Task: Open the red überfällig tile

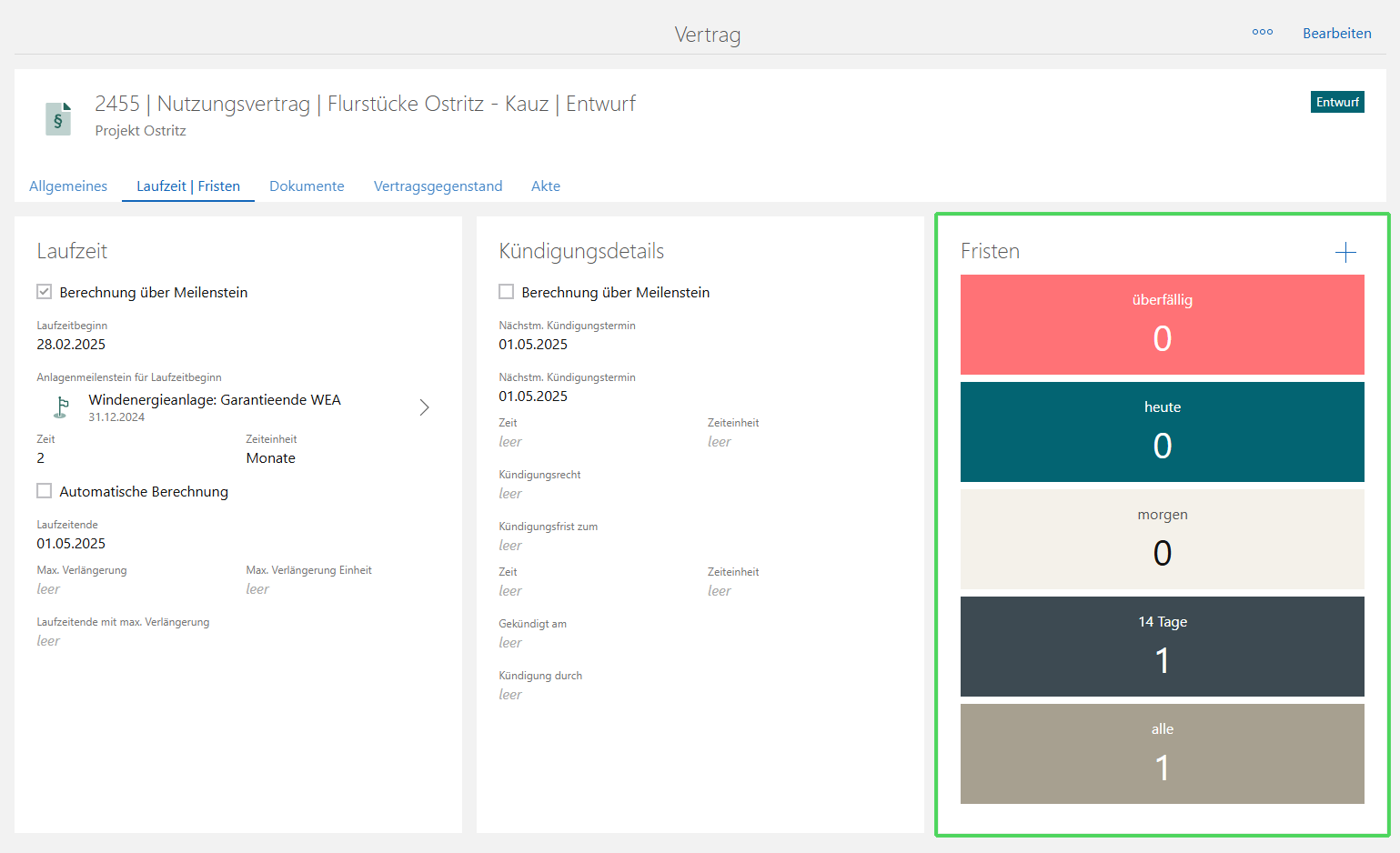Action: [1162, 325]
